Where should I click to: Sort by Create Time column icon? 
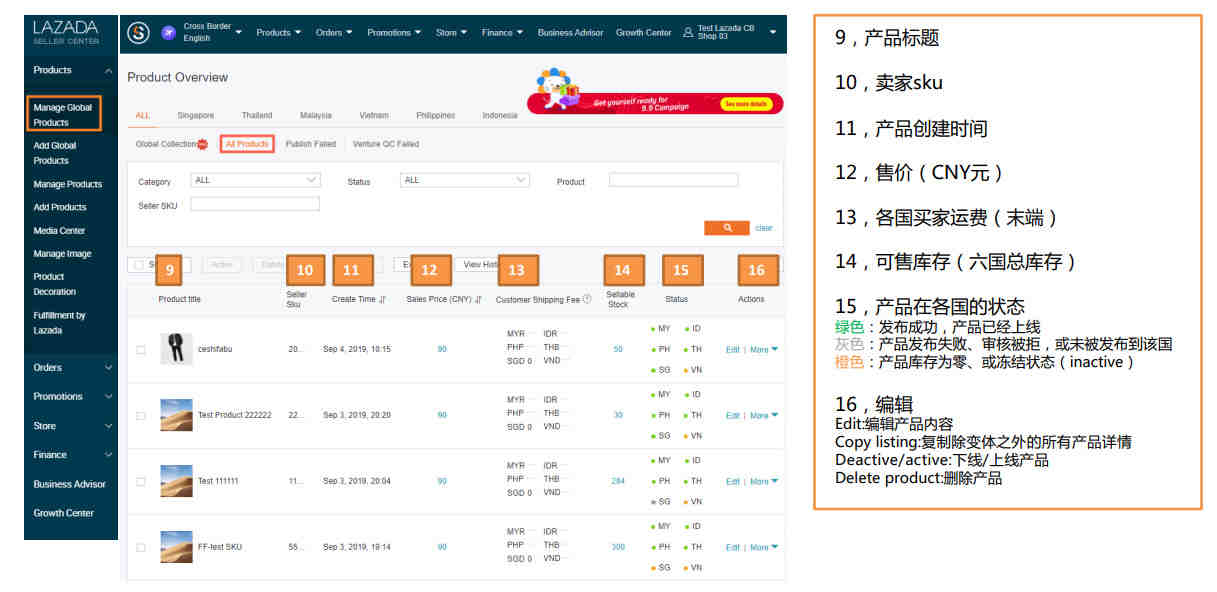point(383,299)
